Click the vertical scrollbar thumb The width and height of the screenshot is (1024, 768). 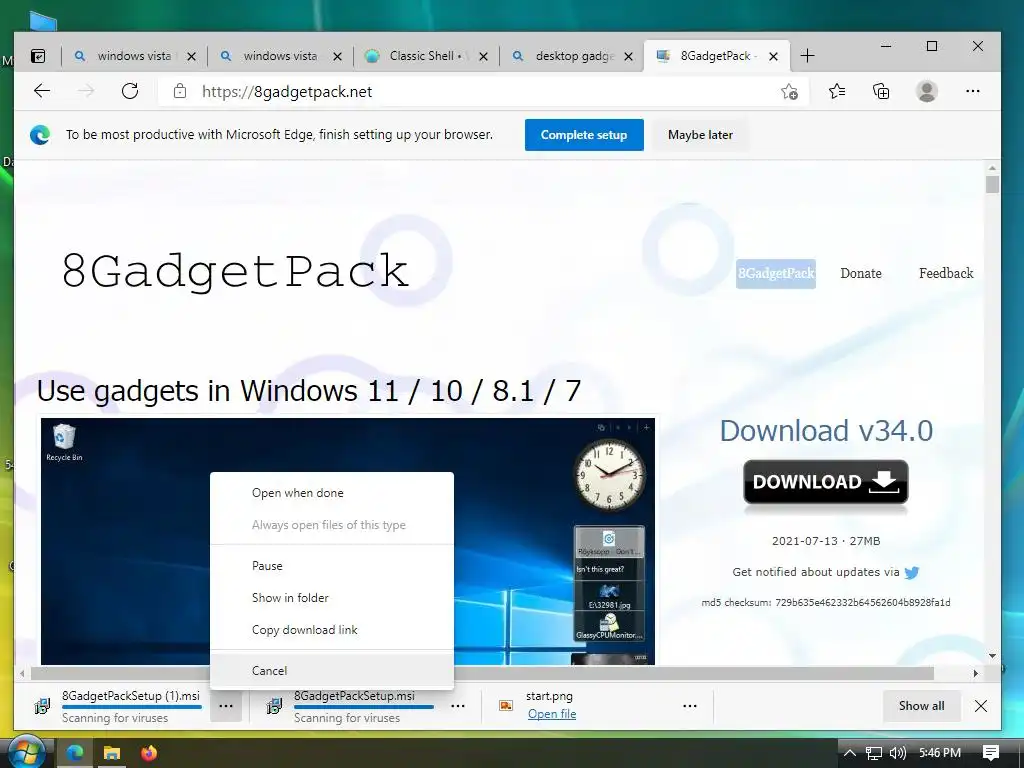[x=993, y=184]
